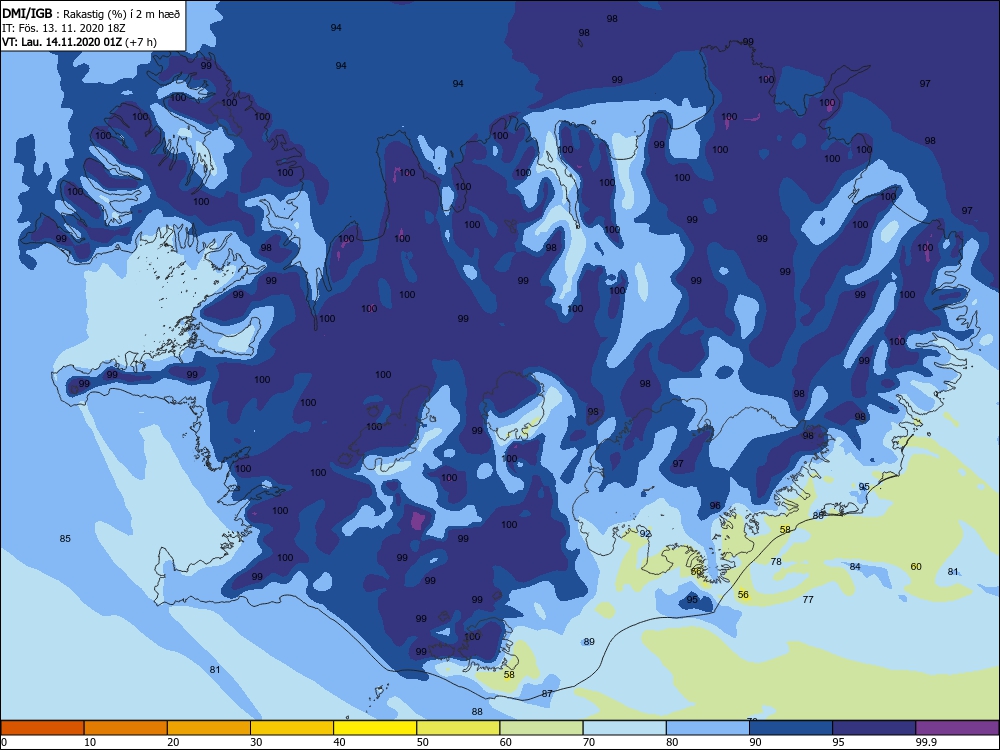The image size is (1000, 750).
Task: Click the '85' humidity value over the ocean
Action: tap(65, 539)
